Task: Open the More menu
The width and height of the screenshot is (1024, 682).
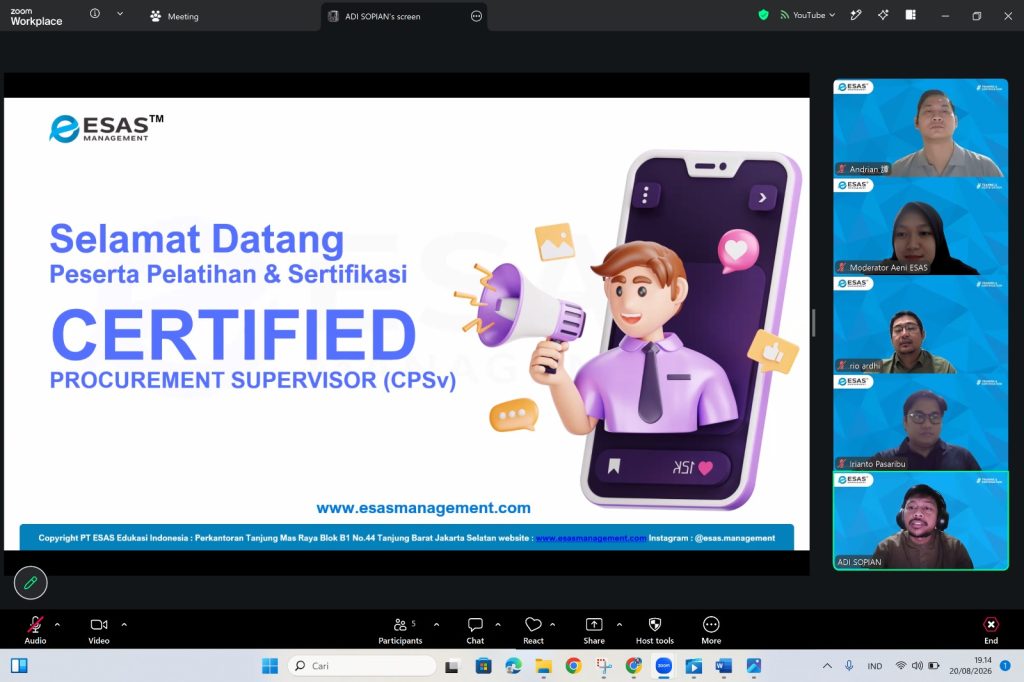Action: (711, 630)
